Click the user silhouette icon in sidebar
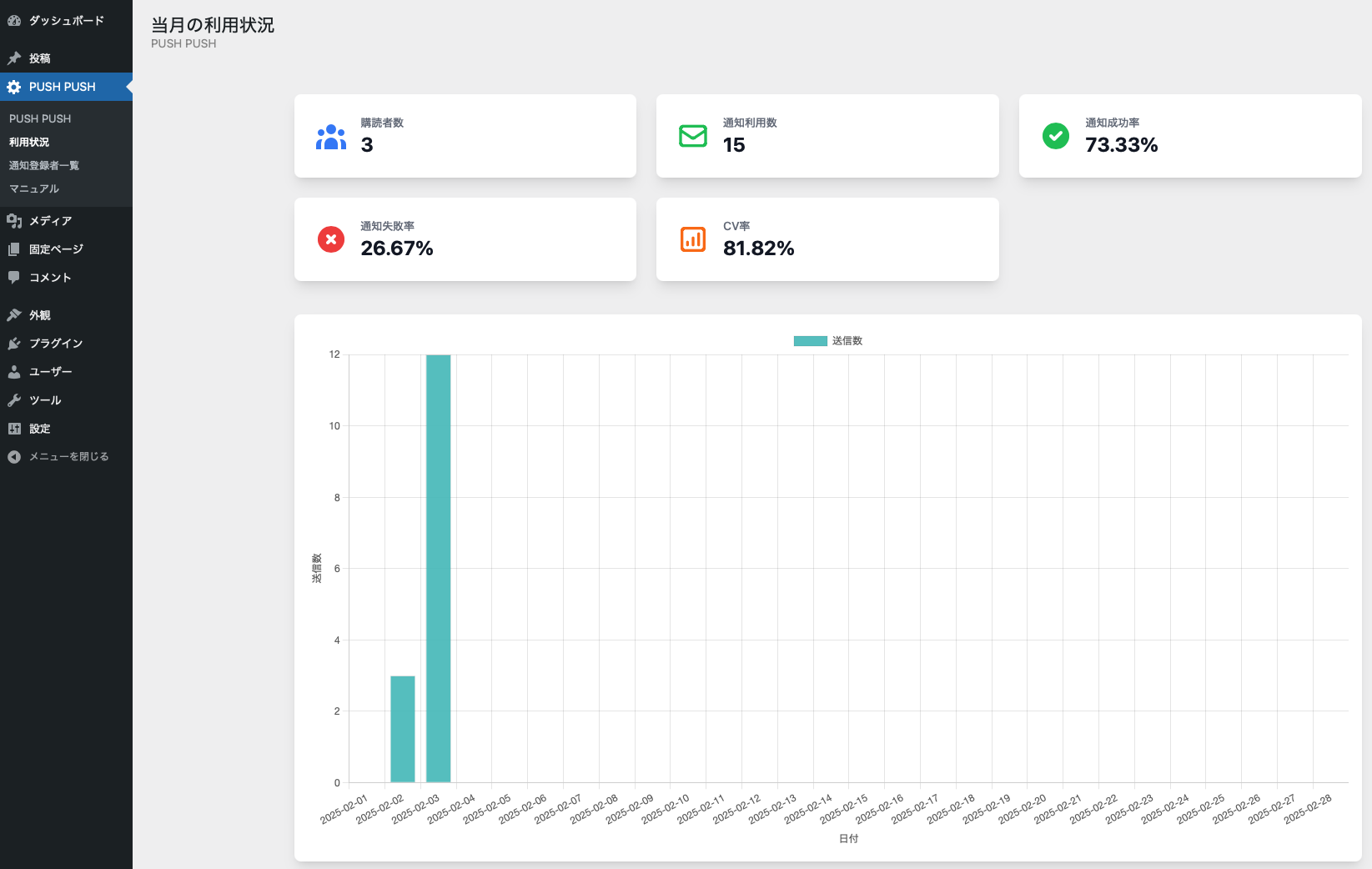This screenshot has height=869, width=1372. pos(14,372)
